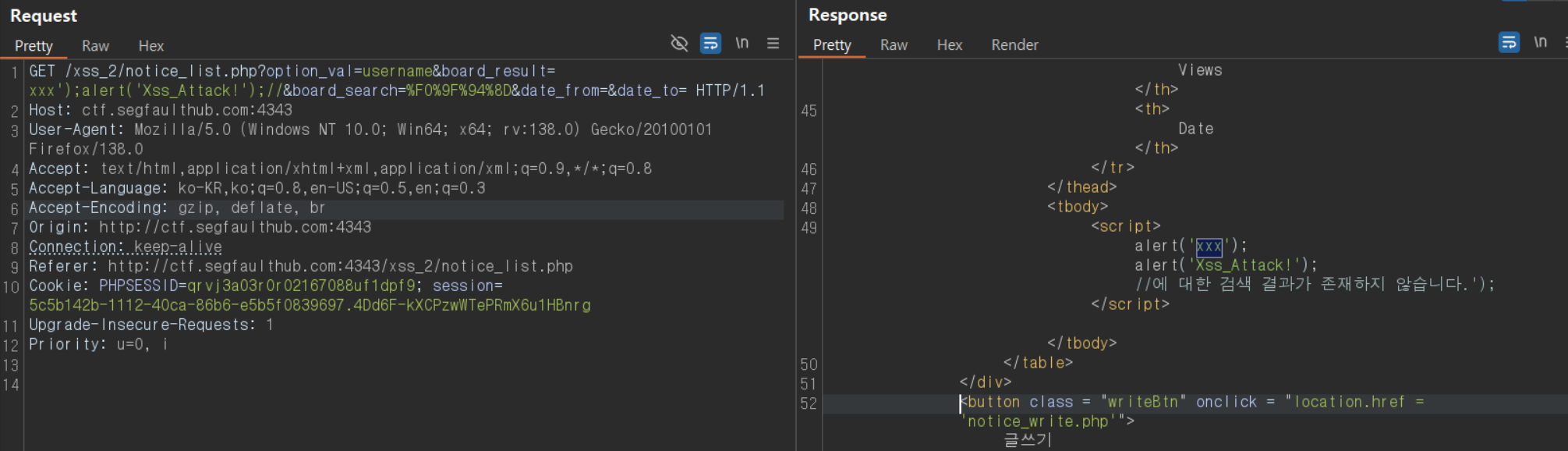
Task: Click the Date text in response
Action: [x=1195, y=129]
